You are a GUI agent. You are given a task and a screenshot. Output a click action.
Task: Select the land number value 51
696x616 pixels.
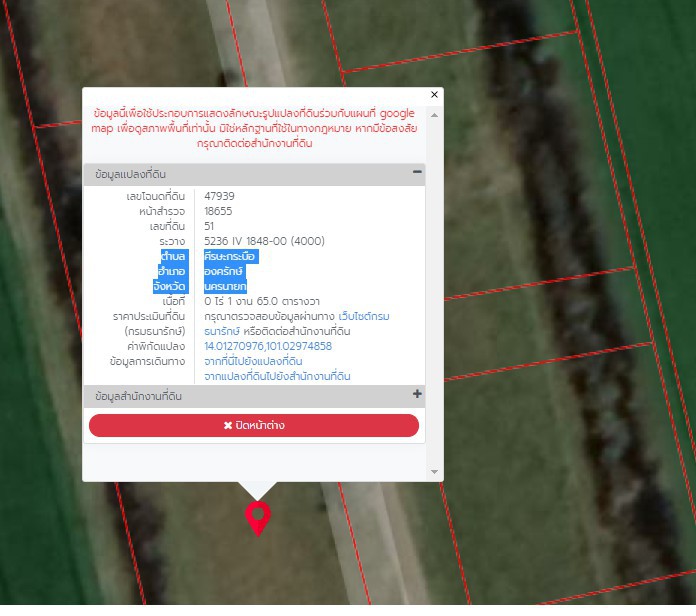click(x=209, y=226)
